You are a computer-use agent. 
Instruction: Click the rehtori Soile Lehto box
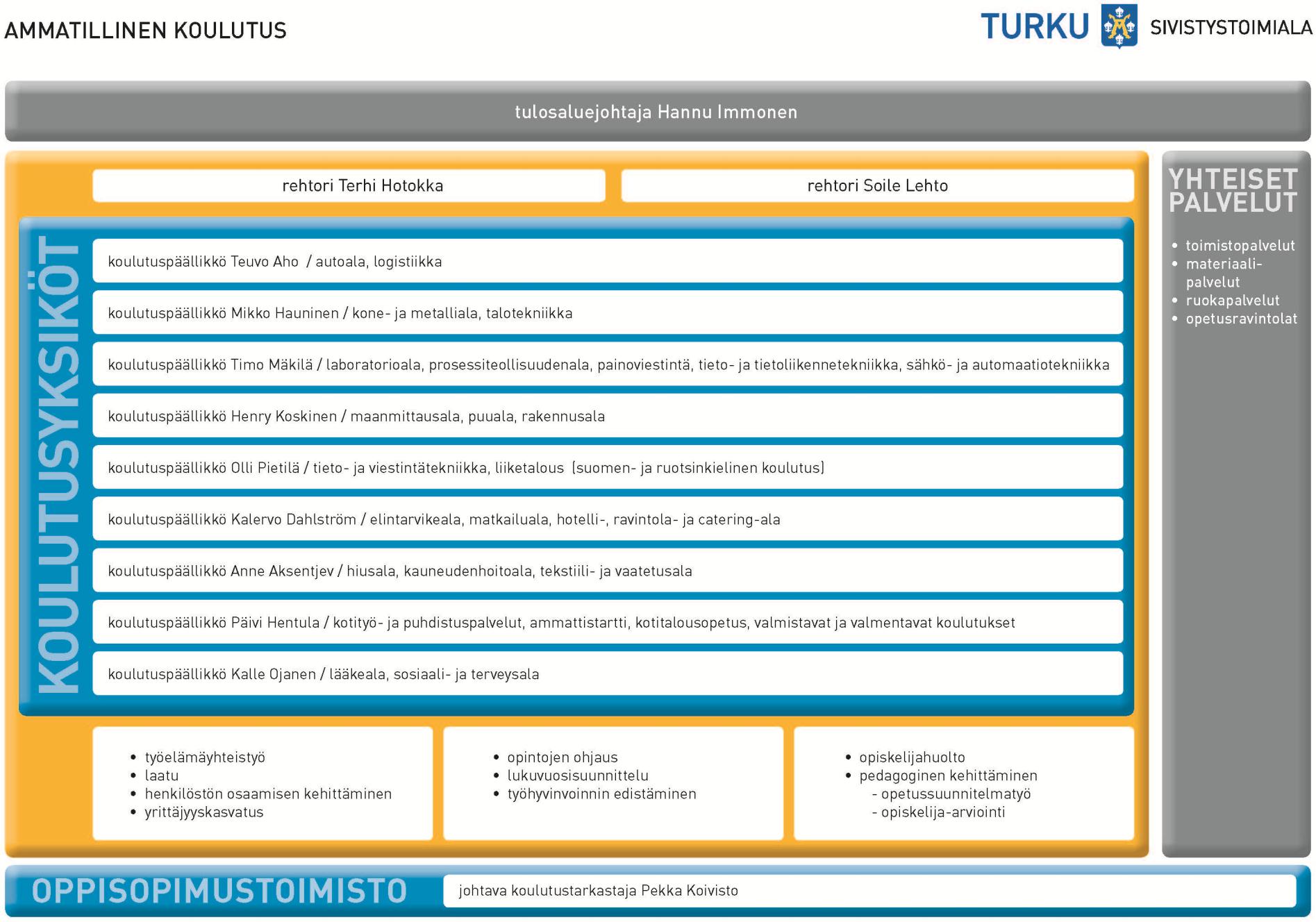pos(877,185)
